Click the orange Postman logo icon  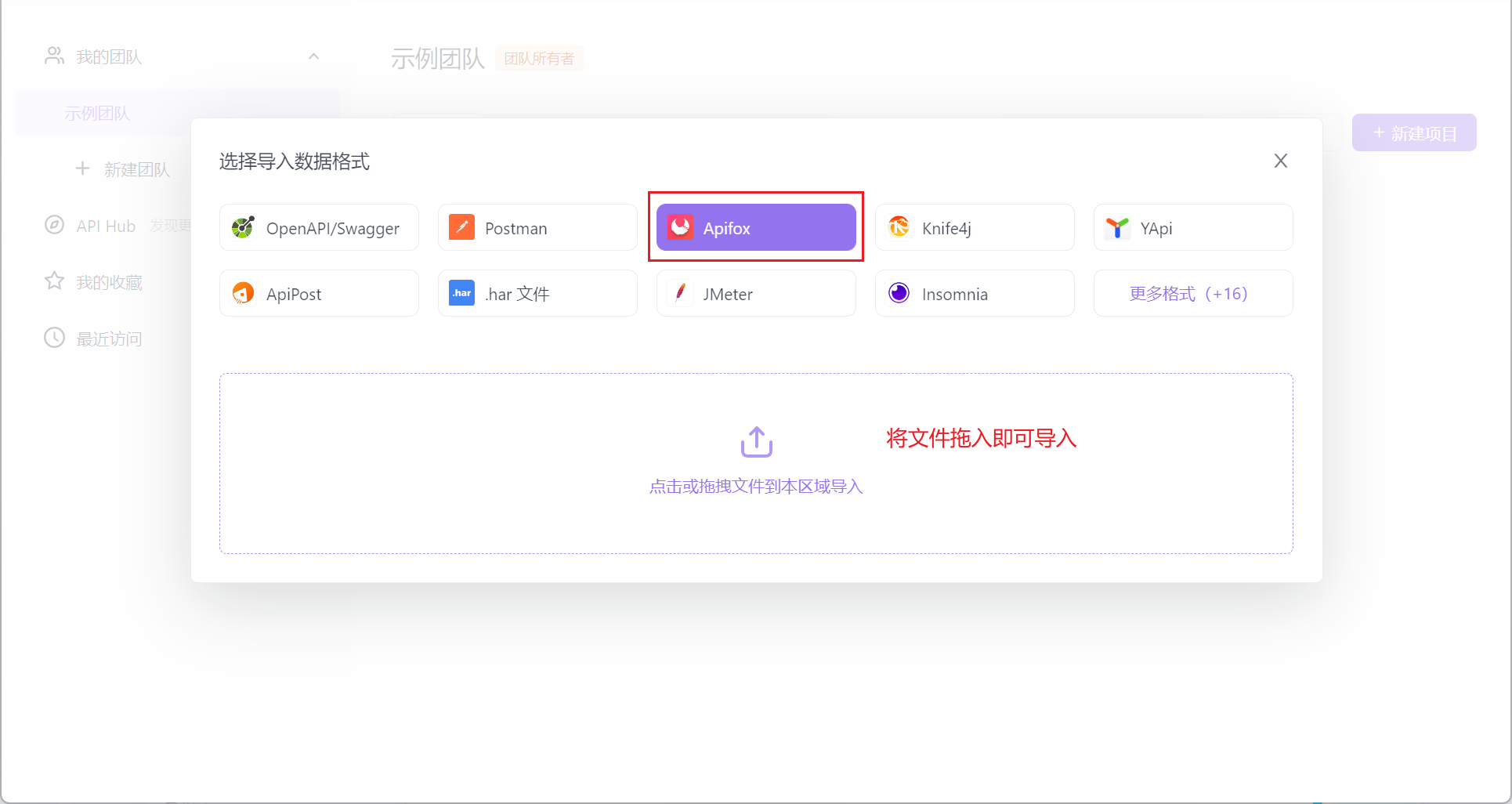tap(461, 227)
